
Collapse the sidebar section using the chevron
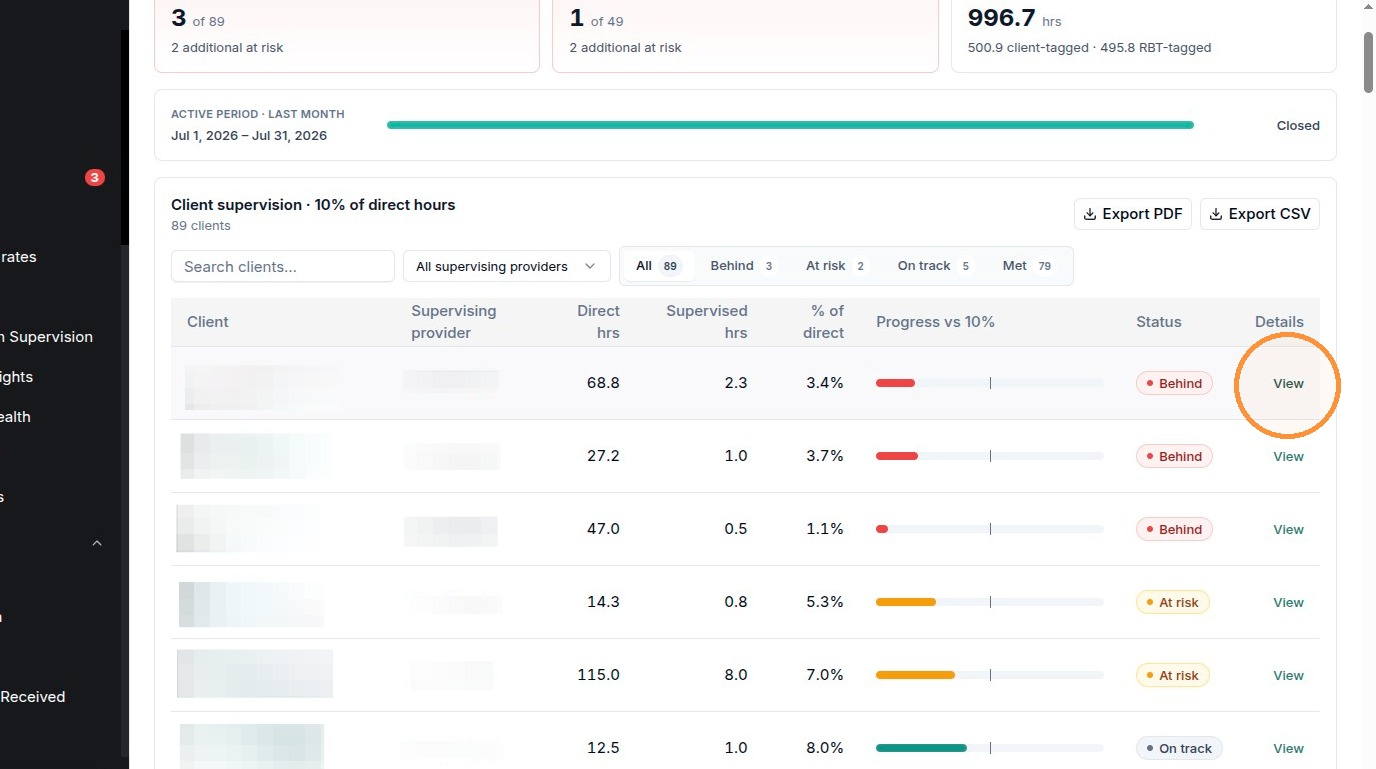click(x=97, y=543)
